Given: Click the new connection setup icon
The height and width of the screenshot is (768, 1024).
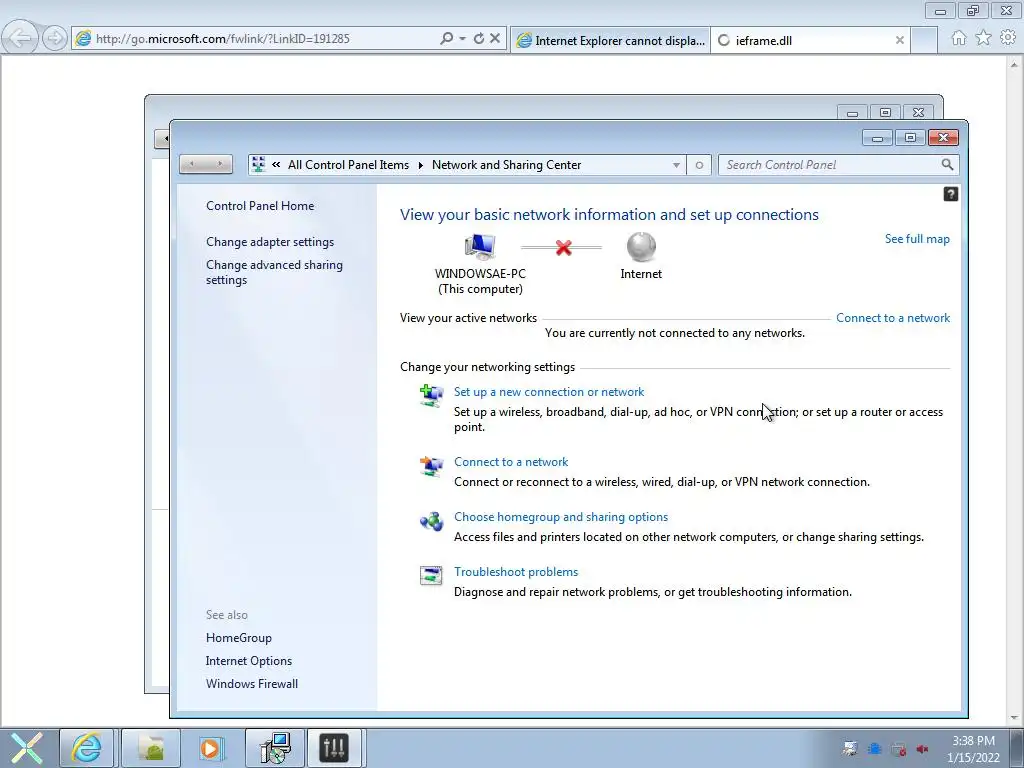Looking at the screenshot, I should tap(431, 395).
